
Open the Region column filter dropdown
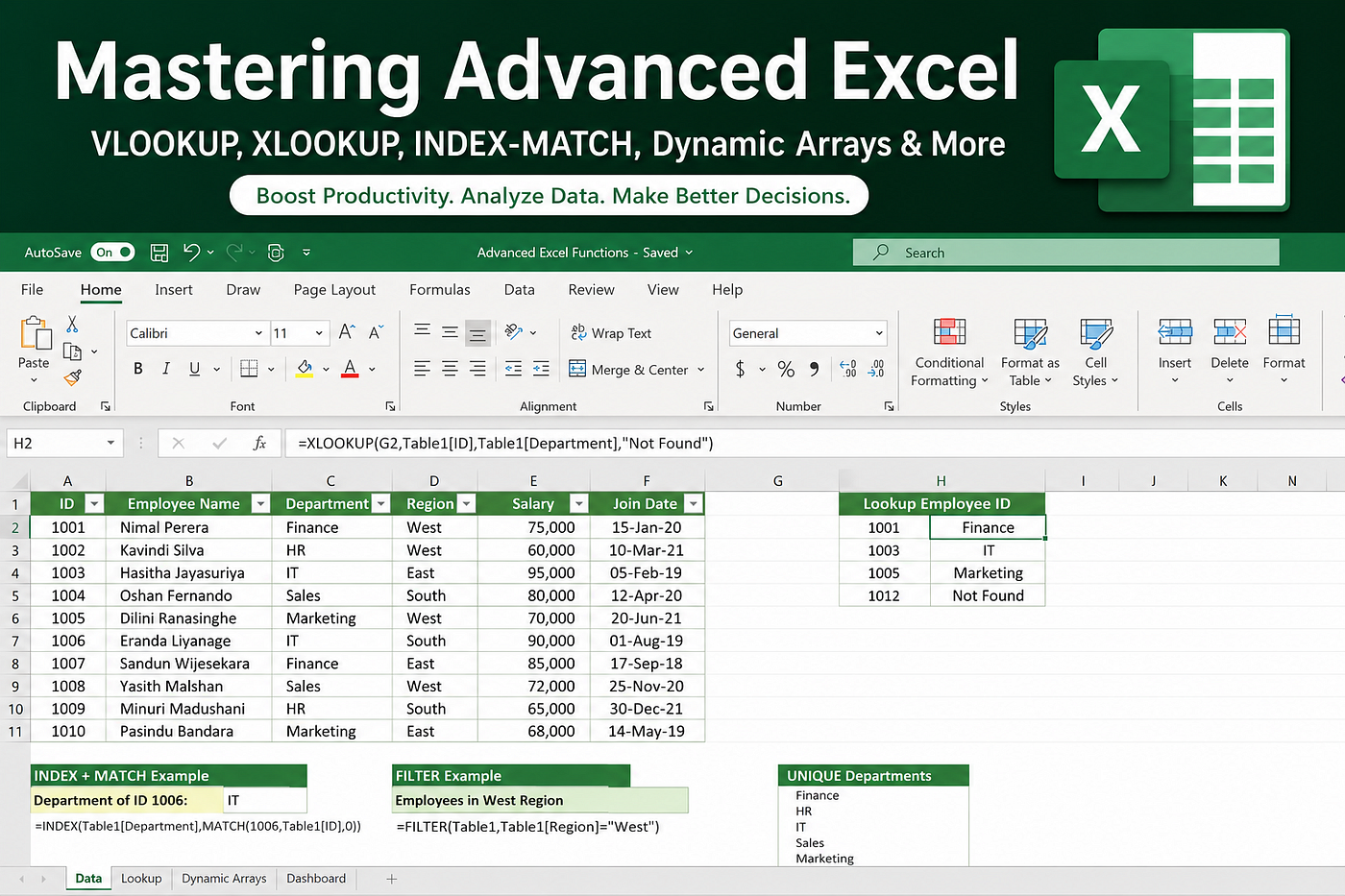pyautogui.click(x=466, y=503)
